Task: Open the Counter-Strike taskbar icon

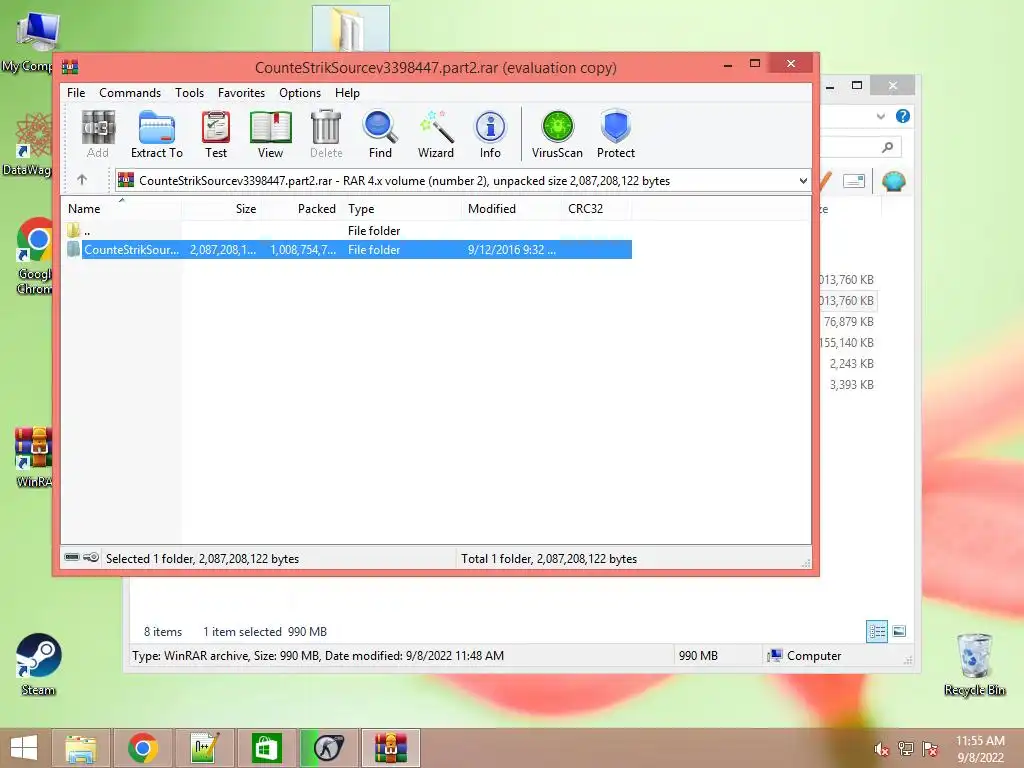Action: tap(328, 748)
